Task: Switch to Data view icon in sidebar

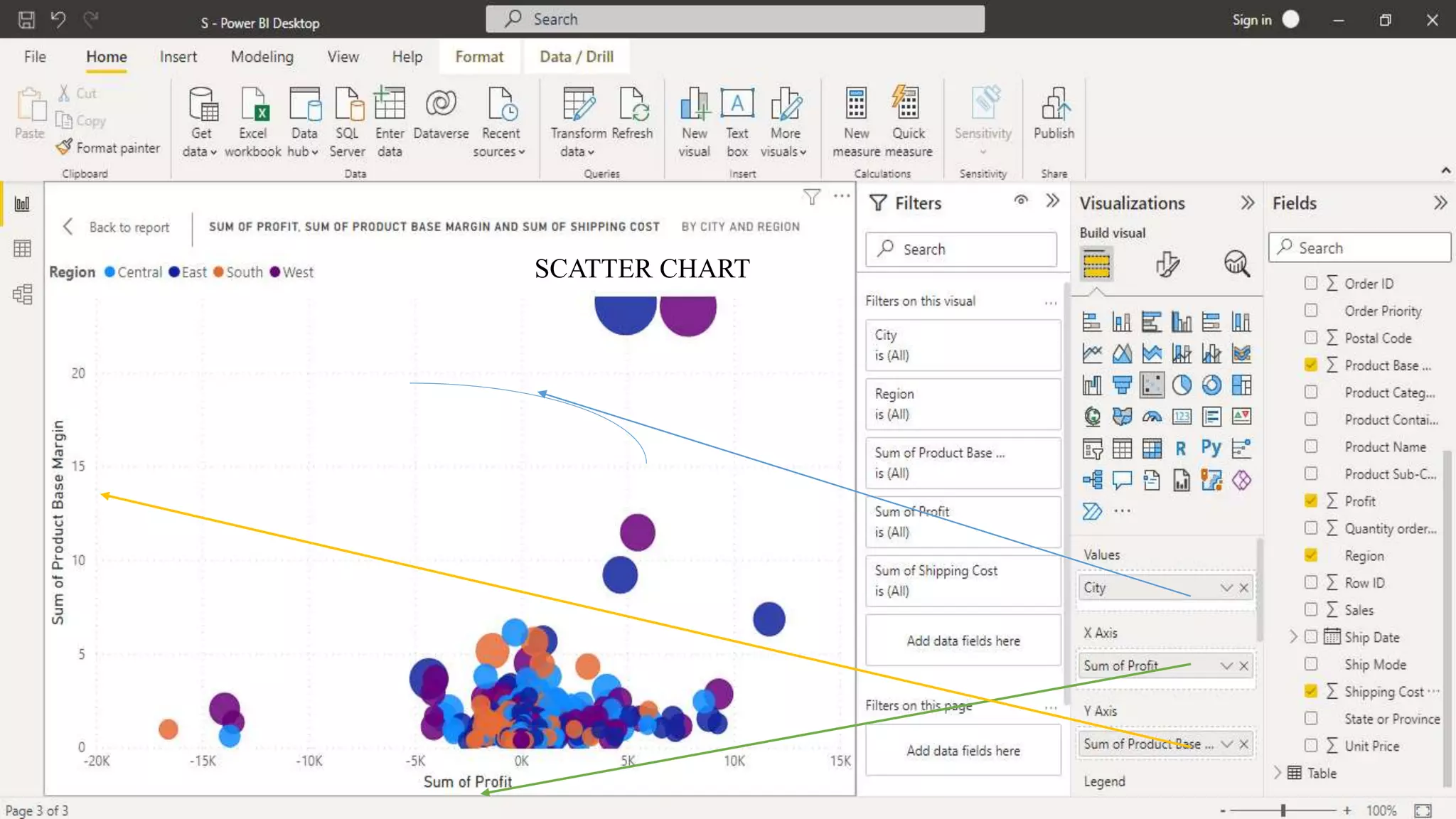Action: coord(23,249)
